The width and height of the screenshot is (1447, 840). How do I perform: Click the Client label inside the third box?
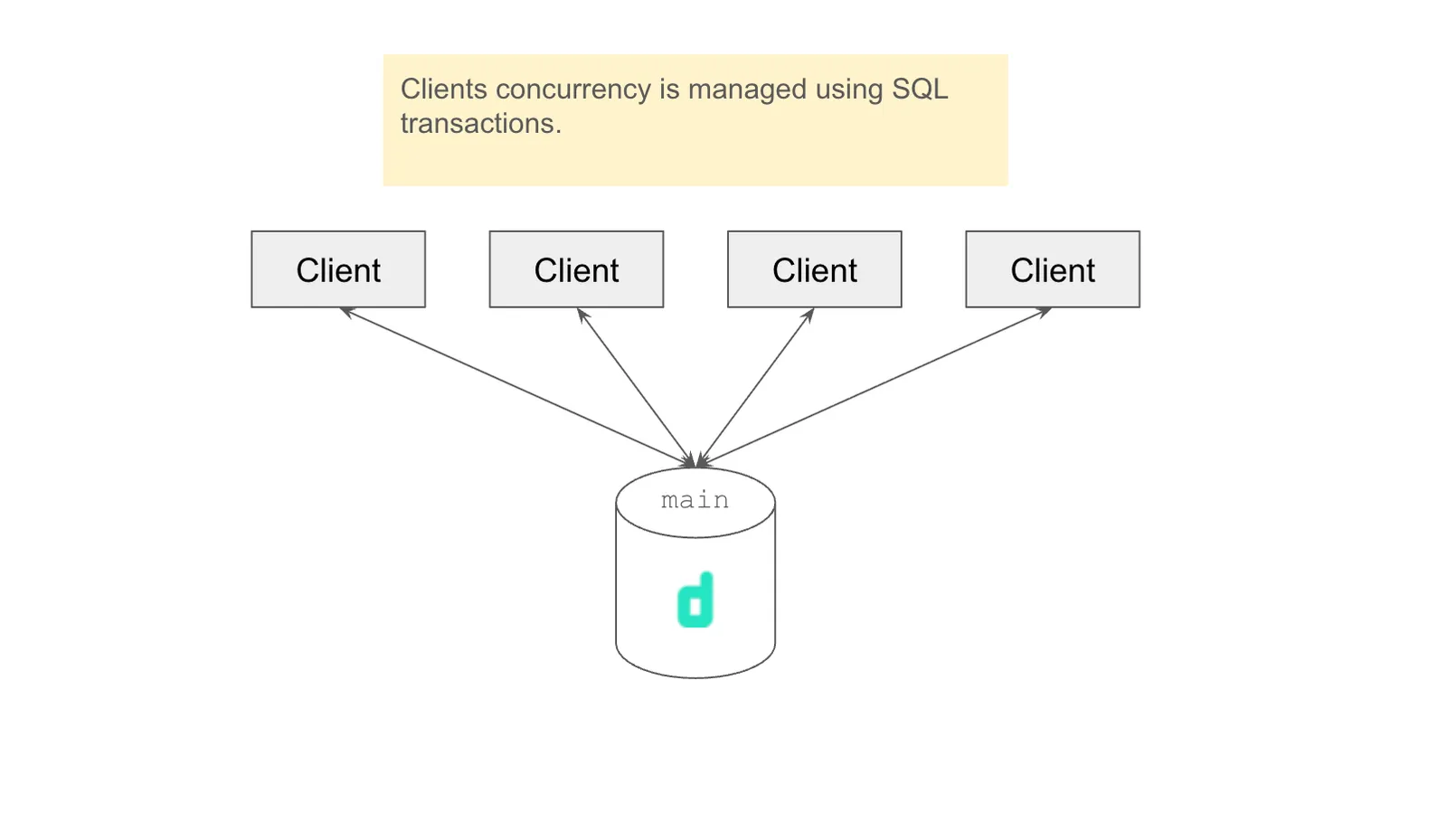[x=814, y=269]
